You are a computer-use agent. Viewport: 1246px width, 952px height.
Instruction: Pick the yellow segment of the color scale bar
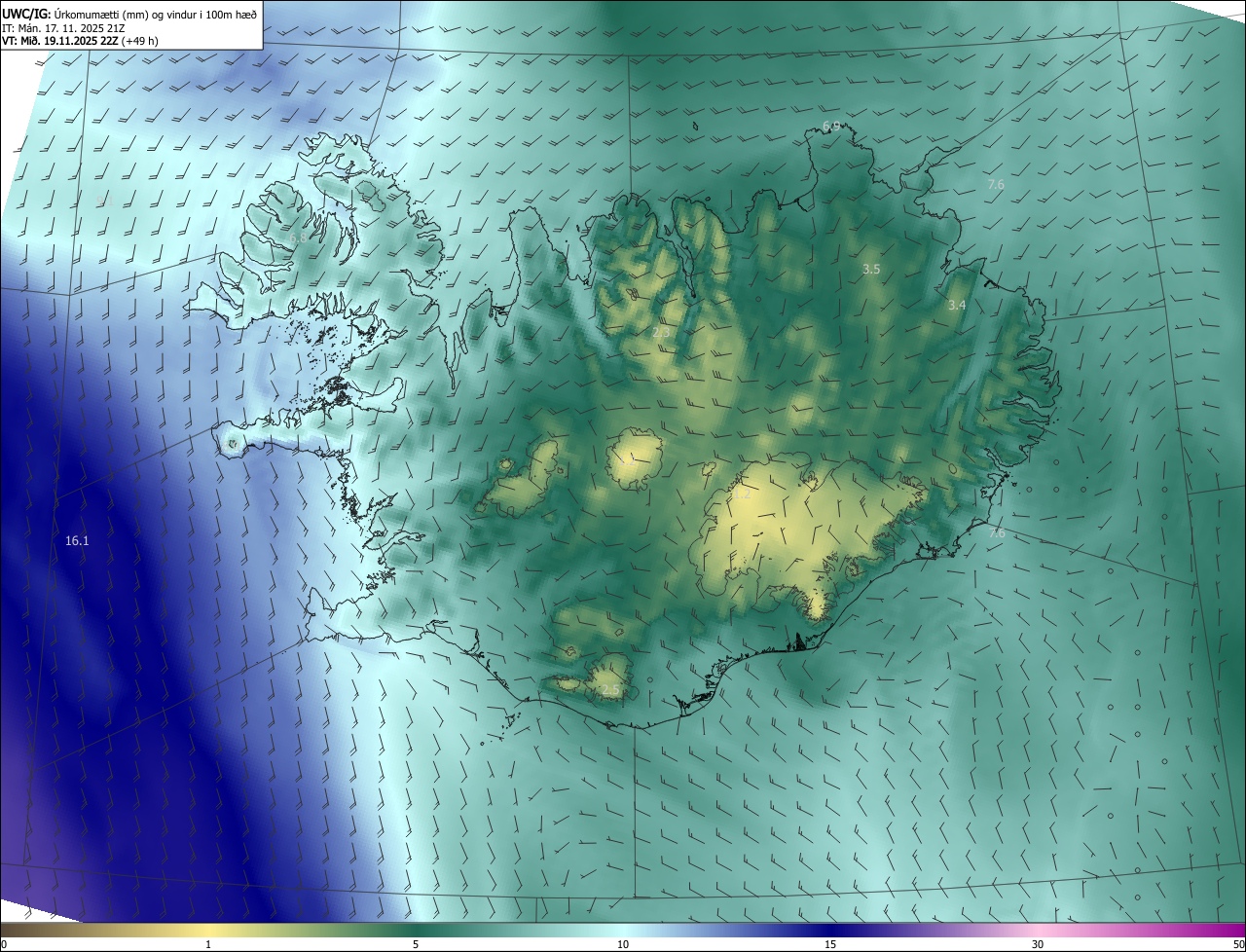click(208, 930)
